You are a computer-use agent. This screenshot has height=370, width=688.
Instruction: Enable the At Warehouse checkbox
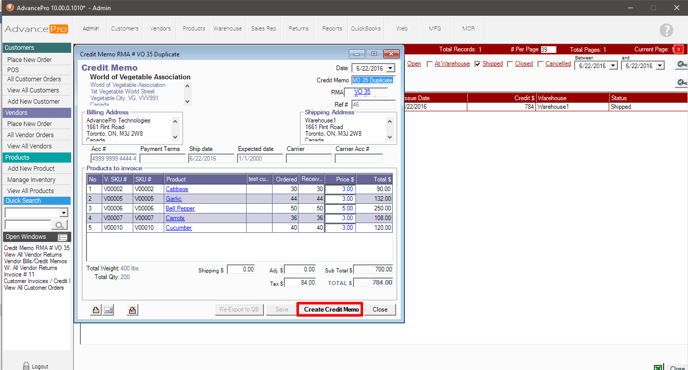click(430, 64)
